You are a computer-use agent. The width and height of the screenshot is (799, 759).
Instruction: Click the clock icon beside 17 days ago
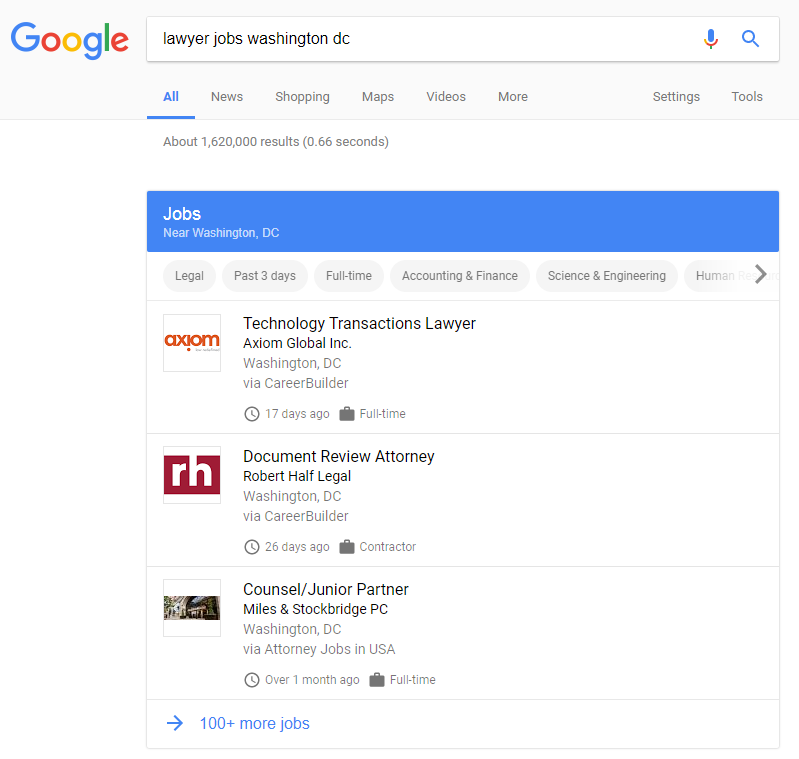pos(252,414)
